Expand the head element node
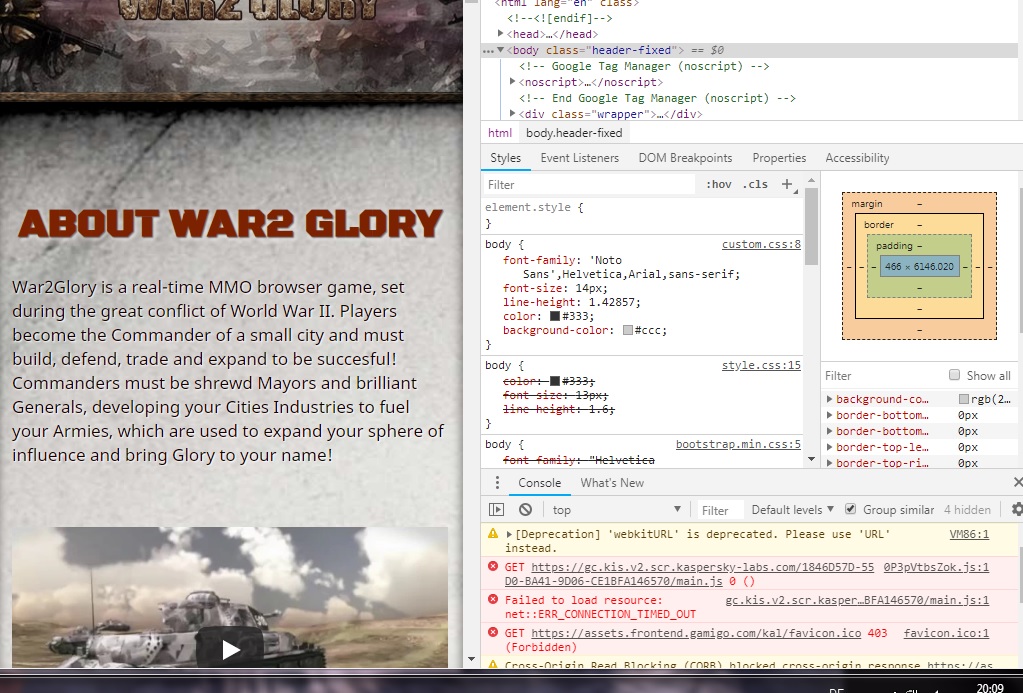The image size is (1023, 693). coord(500,34)
